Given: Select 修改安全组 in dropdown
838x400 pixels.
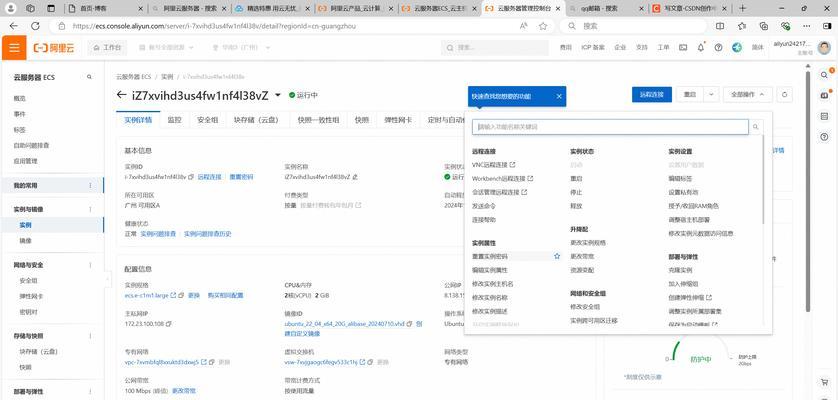Looking at the screenshot, I should pos(585,307).
